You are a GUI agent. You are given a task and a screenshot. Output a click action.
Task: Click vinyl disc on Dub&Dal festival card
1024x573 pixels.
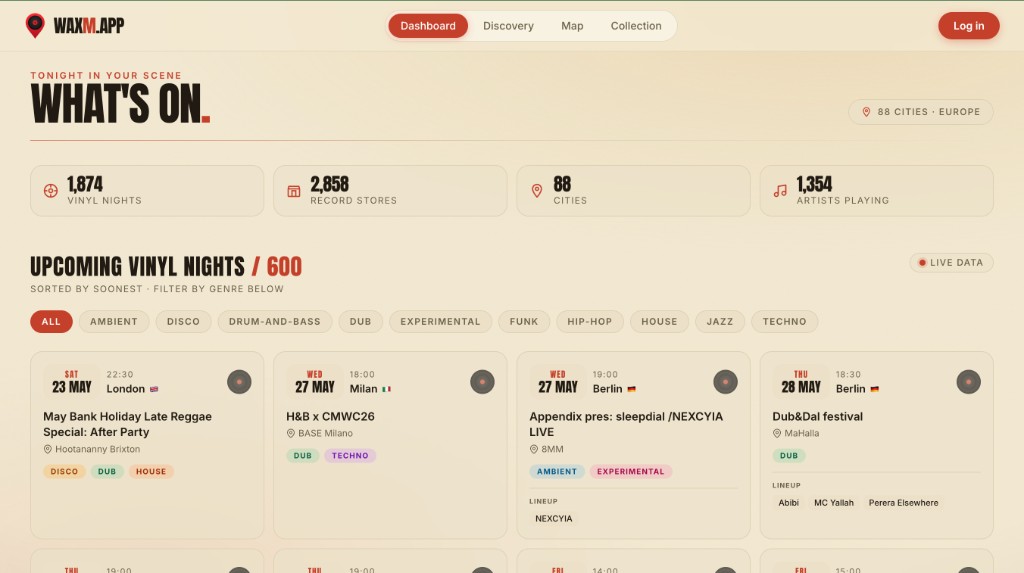click(x=968, y=382)
